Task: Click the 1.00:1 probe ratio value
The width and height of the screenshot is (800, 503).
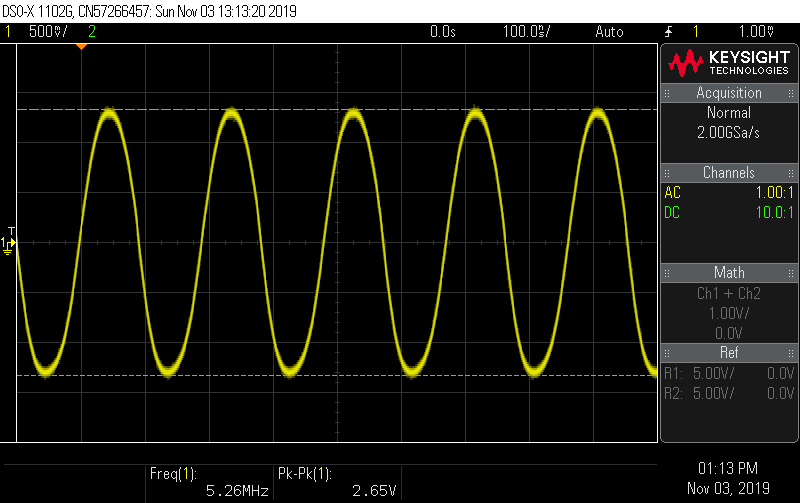Action: (774, 193)
